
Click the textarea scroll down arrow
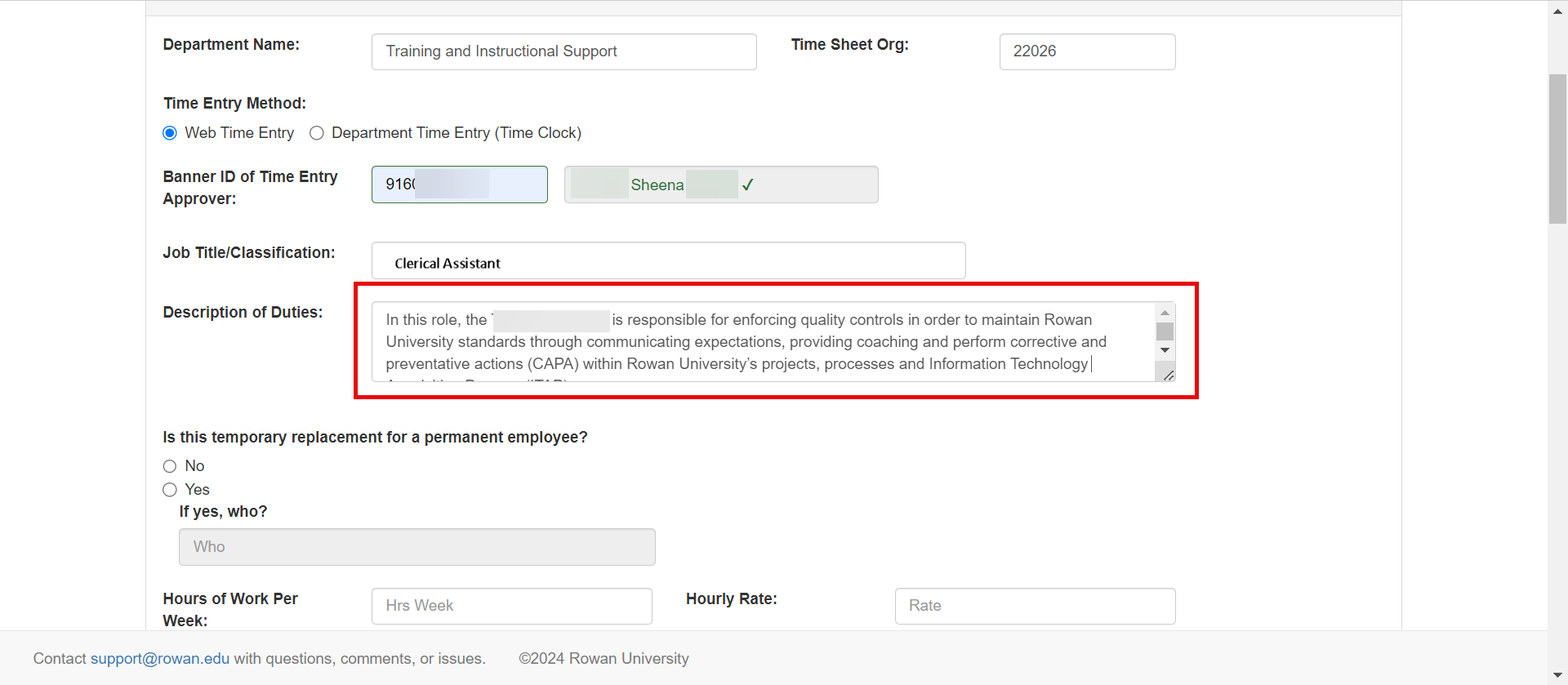point(1165,350)
